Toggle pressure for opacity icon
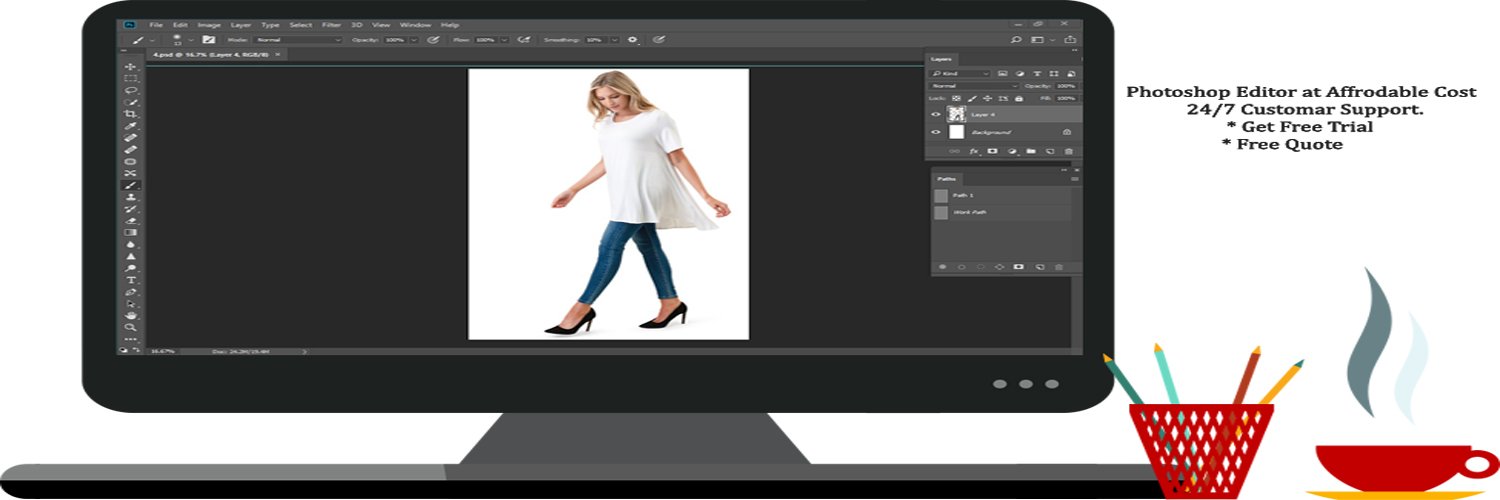This screenshot has height=500, width=1500. pyautogui.click(x=433, y=40)
